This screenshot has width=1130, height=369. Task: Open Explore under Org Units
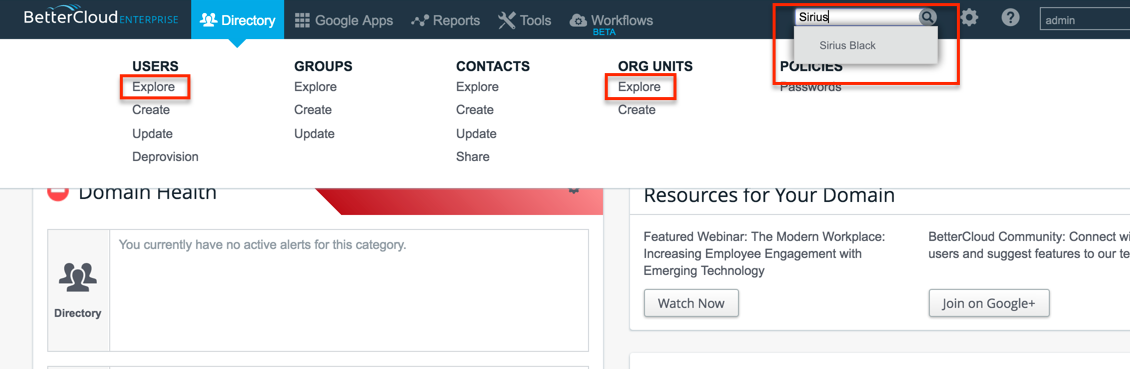click(x=639, y=87)
